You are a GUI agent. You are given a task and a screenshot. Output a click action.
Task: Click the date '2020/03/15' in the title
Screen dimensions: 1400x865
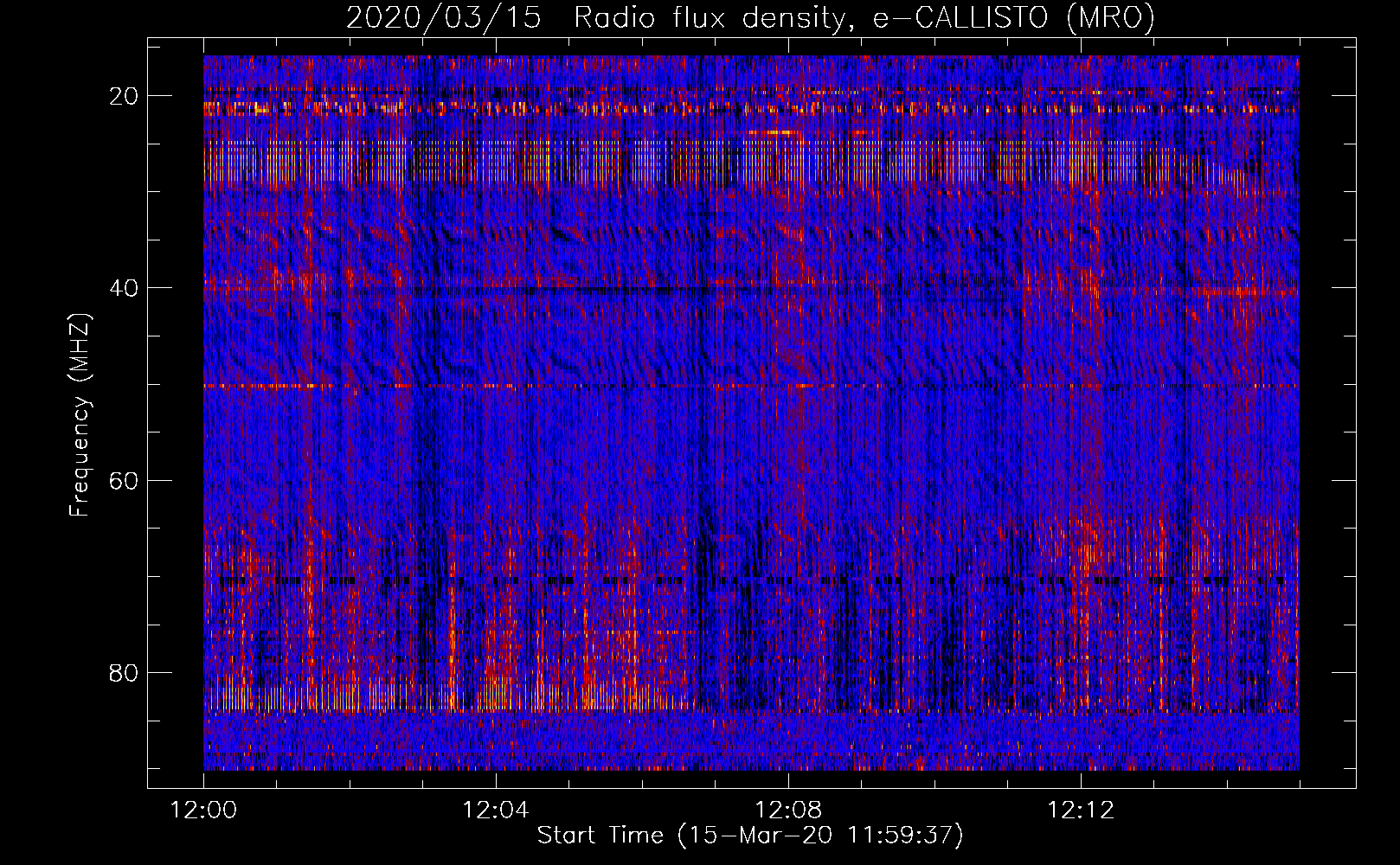[444, 17]
